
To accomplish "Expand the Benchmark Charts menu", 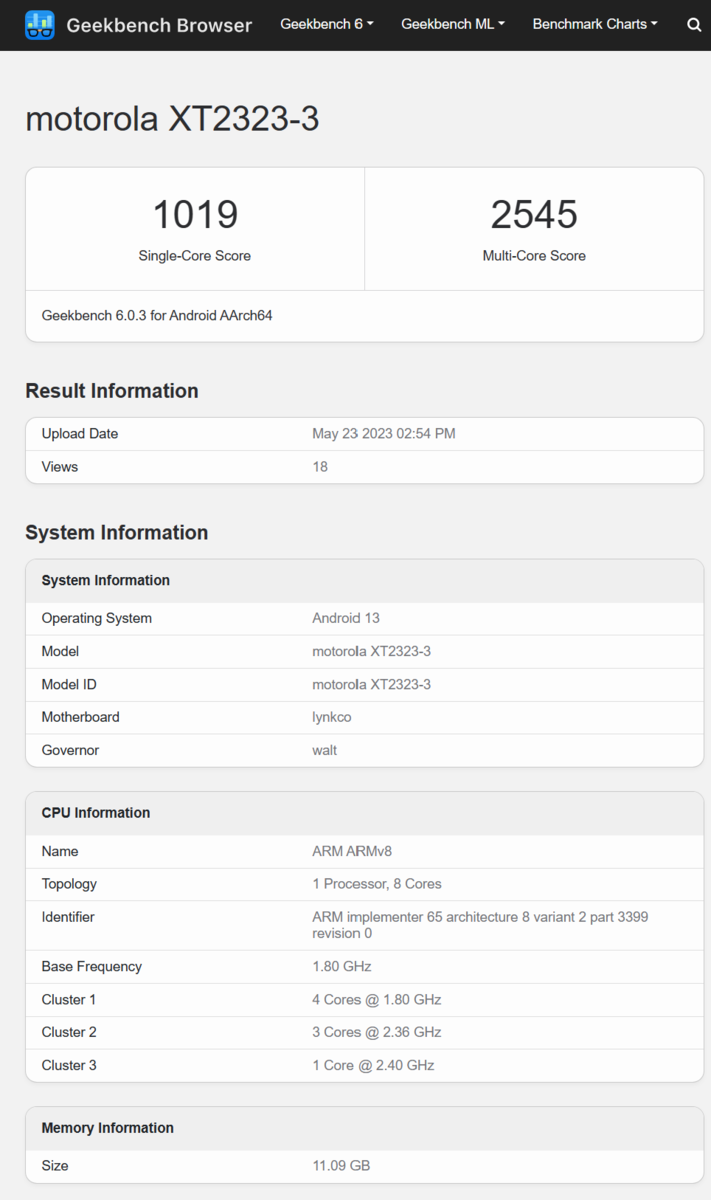I will coord(595,24).
